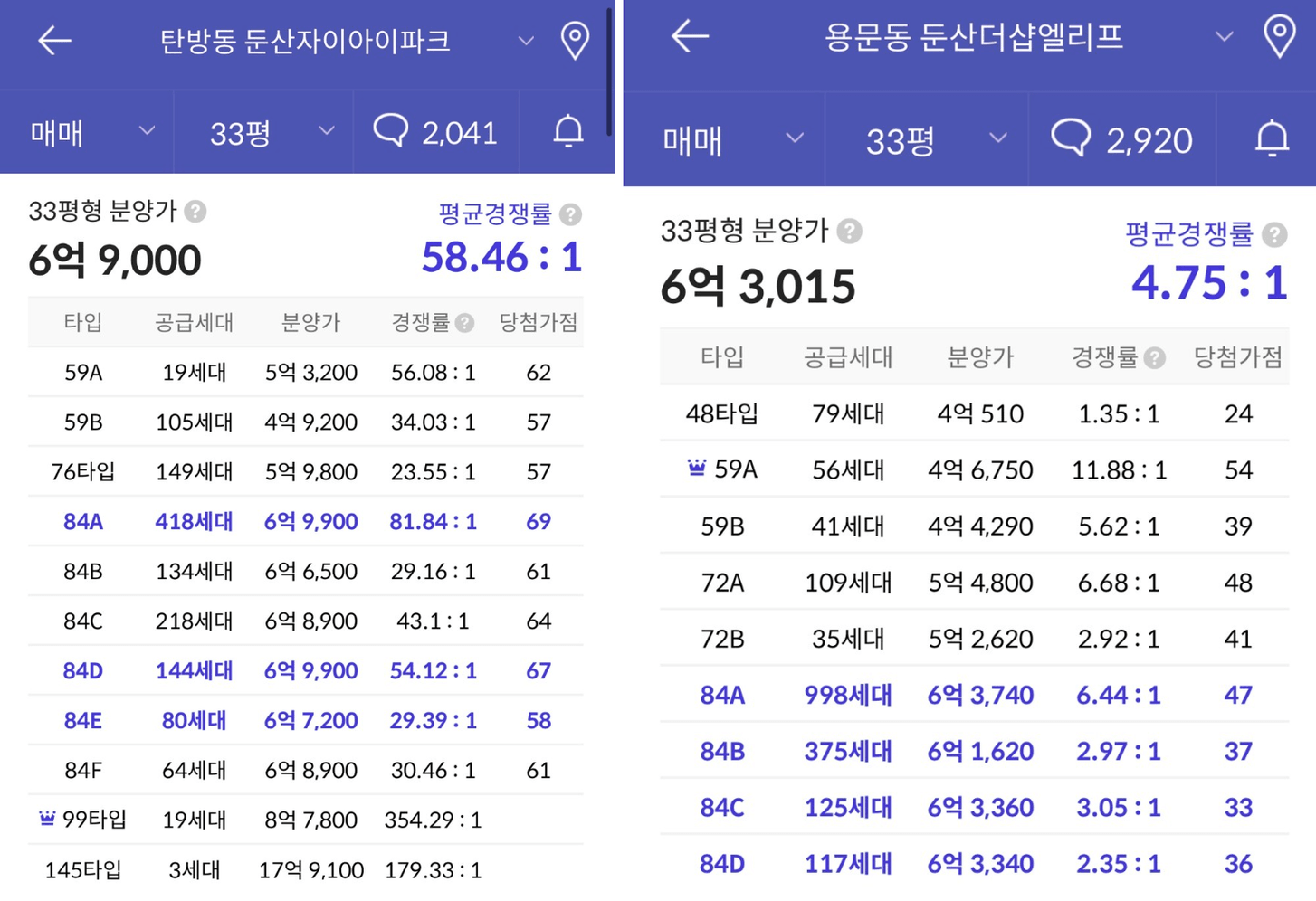
Task: Click the 43.1 : 1 competition rate
Action: (433, 621)
